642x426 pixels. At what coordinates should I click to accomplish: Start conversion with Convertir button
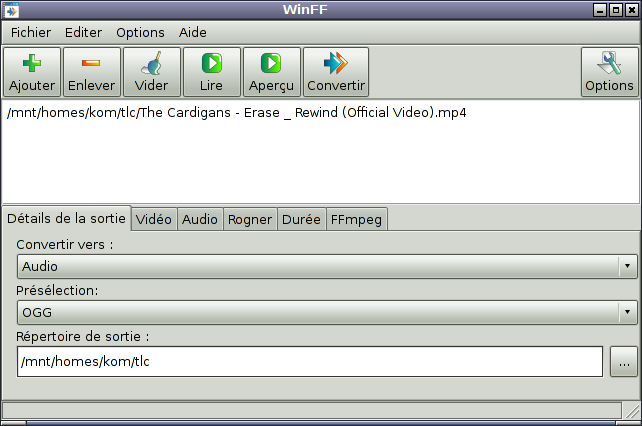pyautogui.click(x=336, y=72)
